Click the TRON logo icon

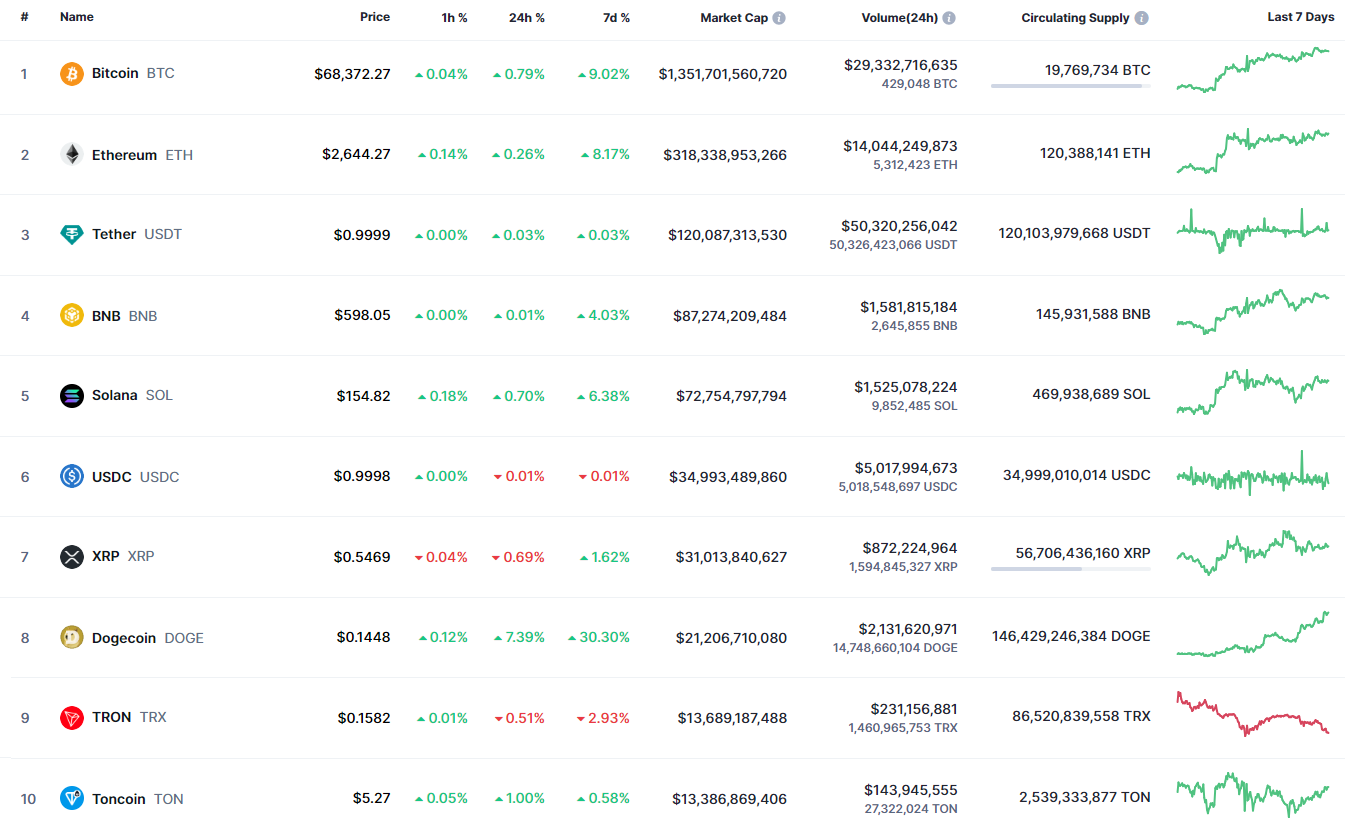click(72, 718)
